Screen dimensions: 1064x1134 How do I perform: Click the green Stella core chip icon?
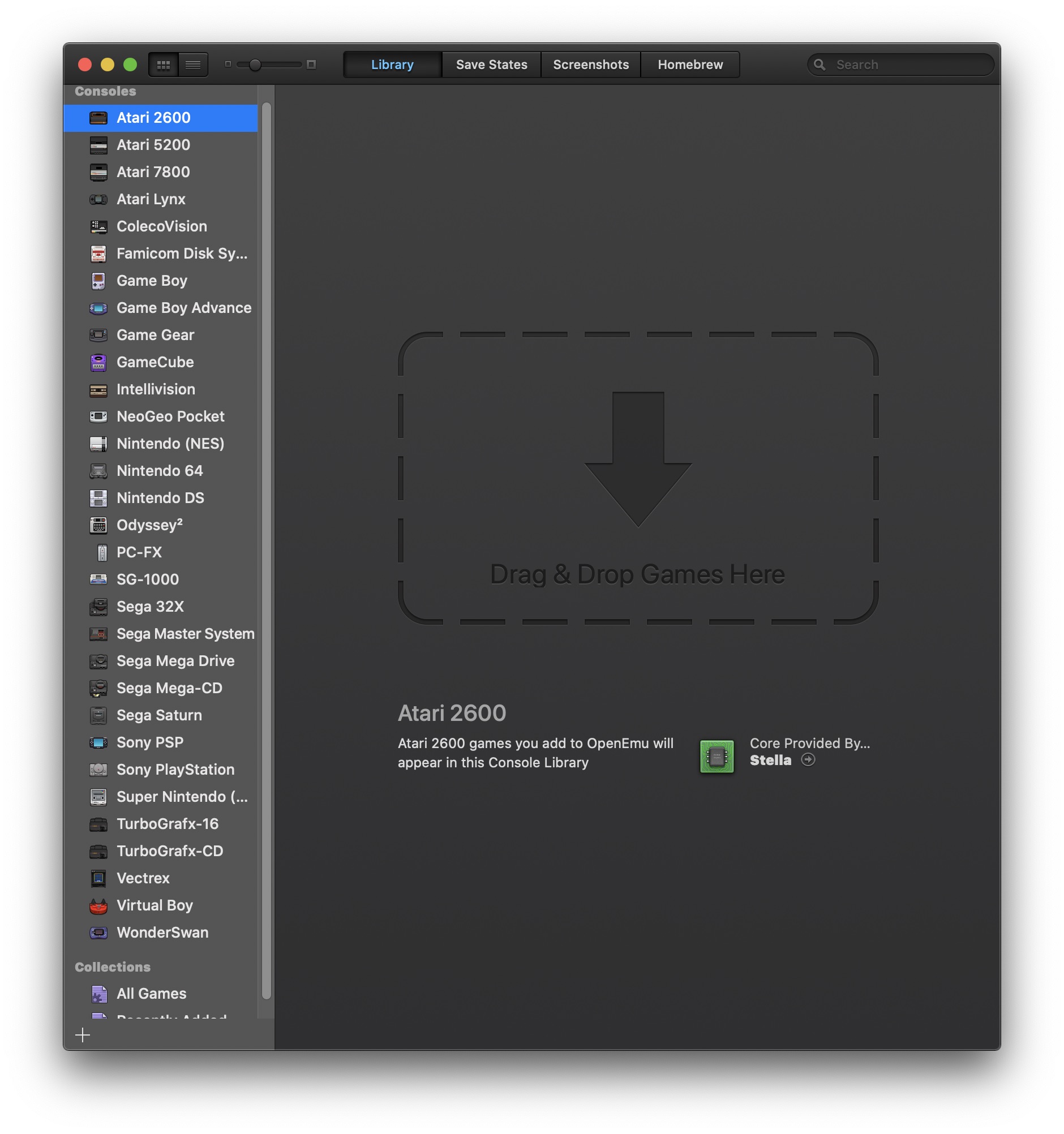[717, 757]
